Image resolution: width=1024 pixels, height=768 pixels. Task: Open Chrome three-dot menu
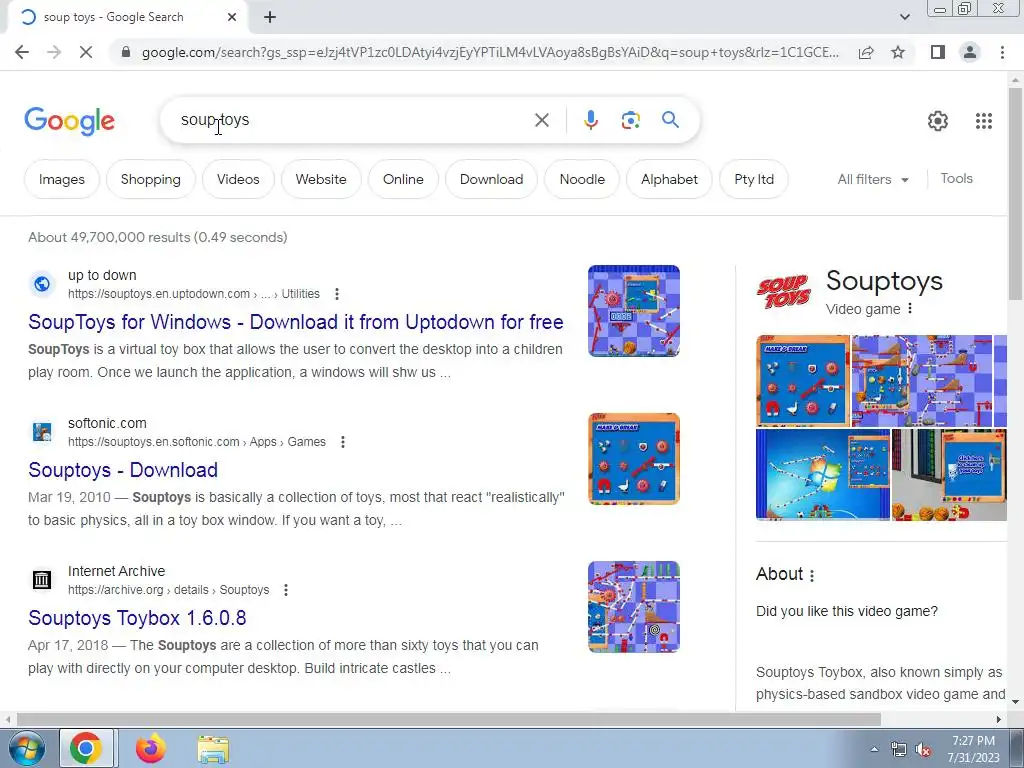(x=1002, y=52)
